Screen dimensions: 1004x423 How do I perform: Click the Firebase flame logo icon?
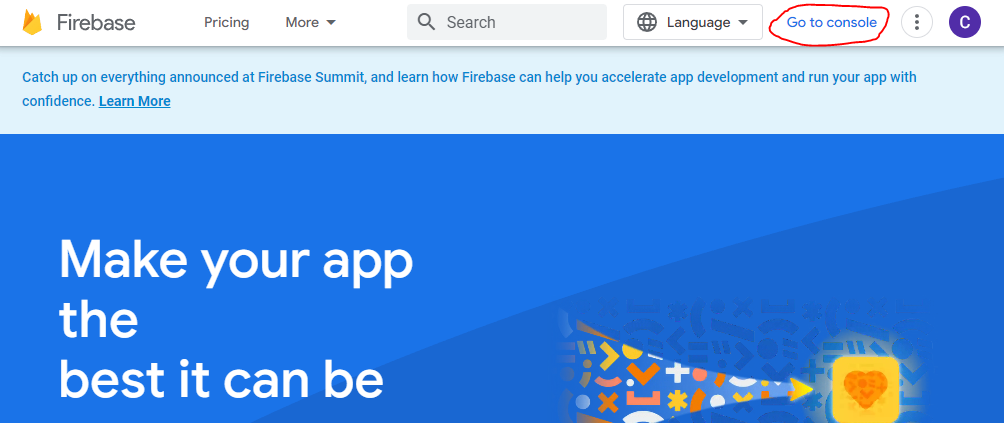point(32,22)
